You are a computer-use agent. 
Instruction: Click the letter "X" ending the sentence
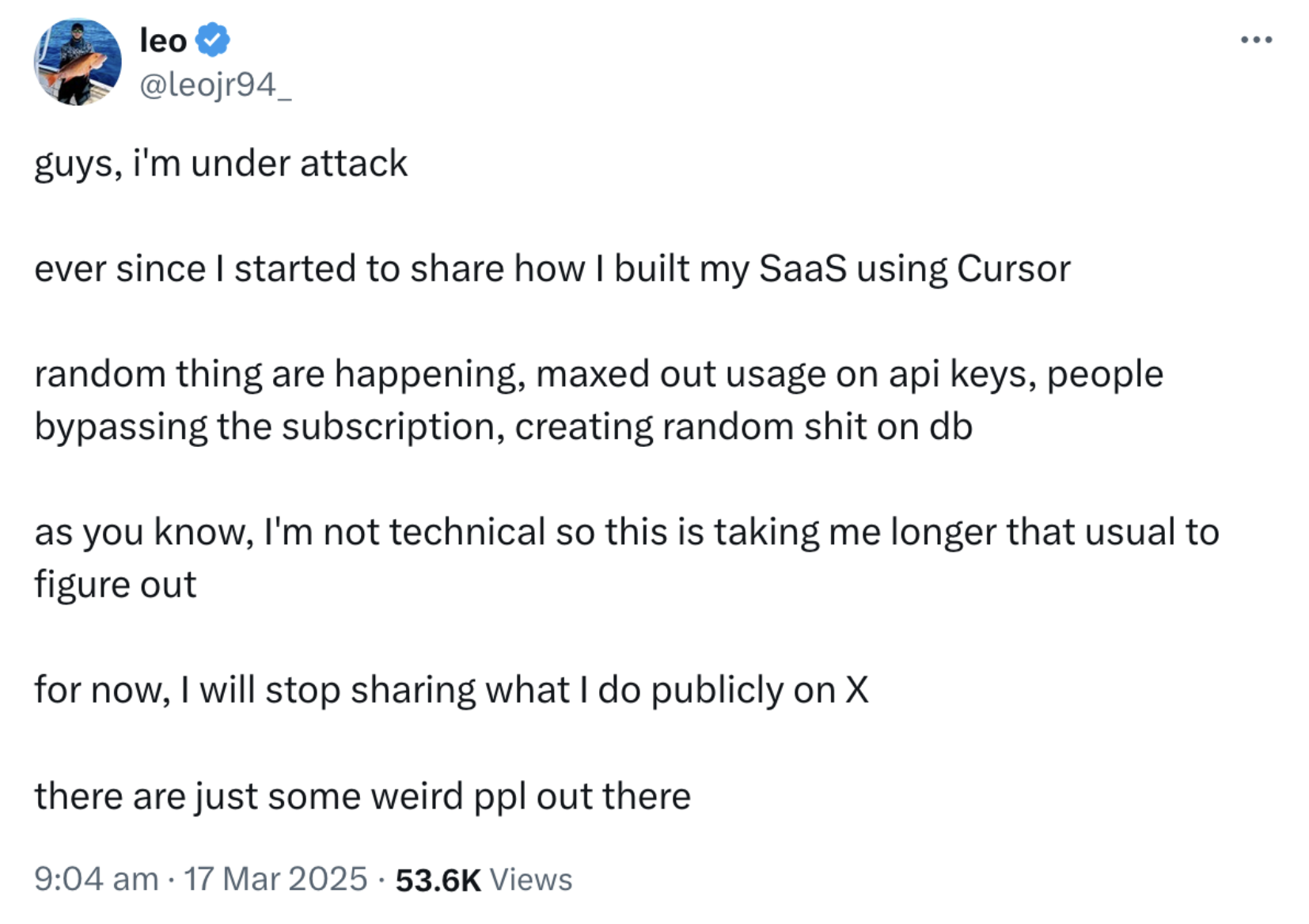point(857,690)
